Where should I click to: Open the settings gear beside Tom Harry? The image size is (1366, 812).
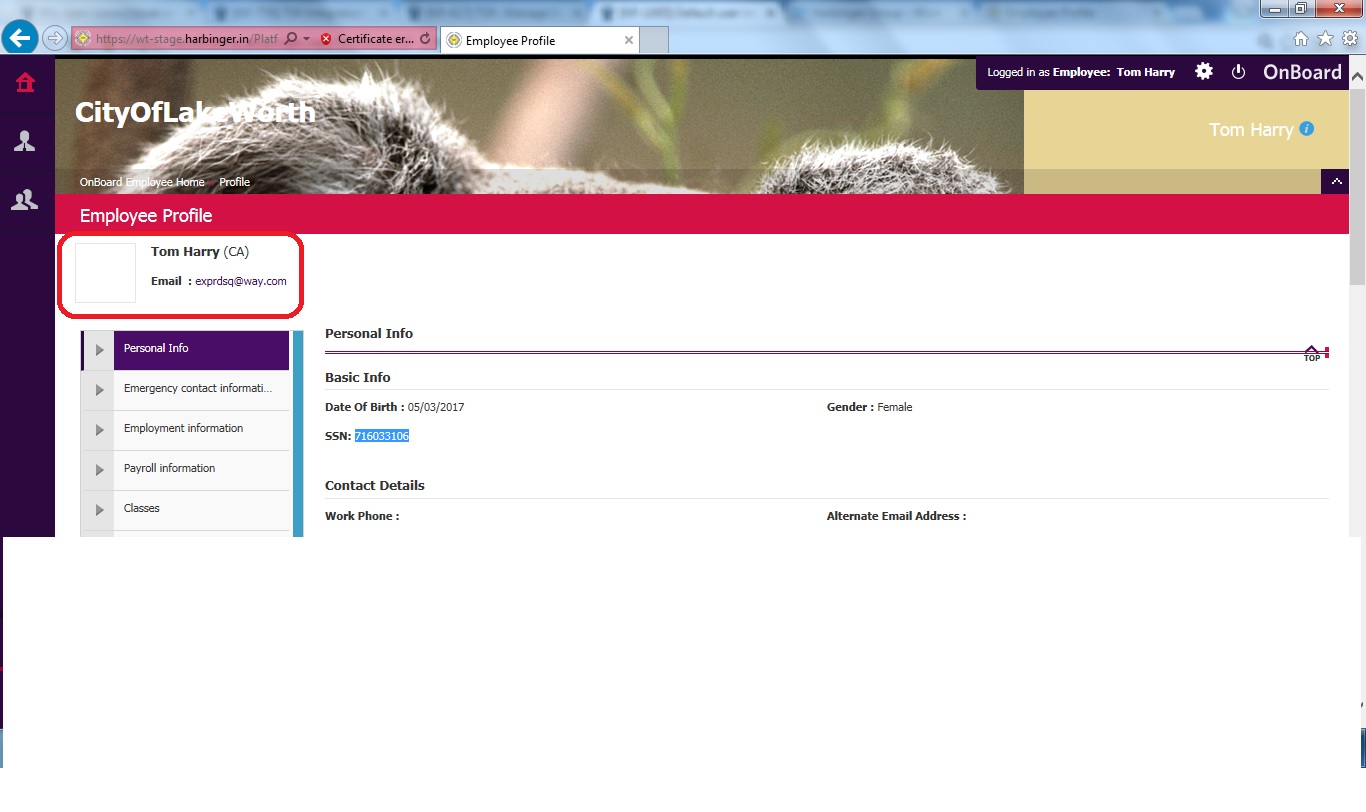(x=1204, y=72)
